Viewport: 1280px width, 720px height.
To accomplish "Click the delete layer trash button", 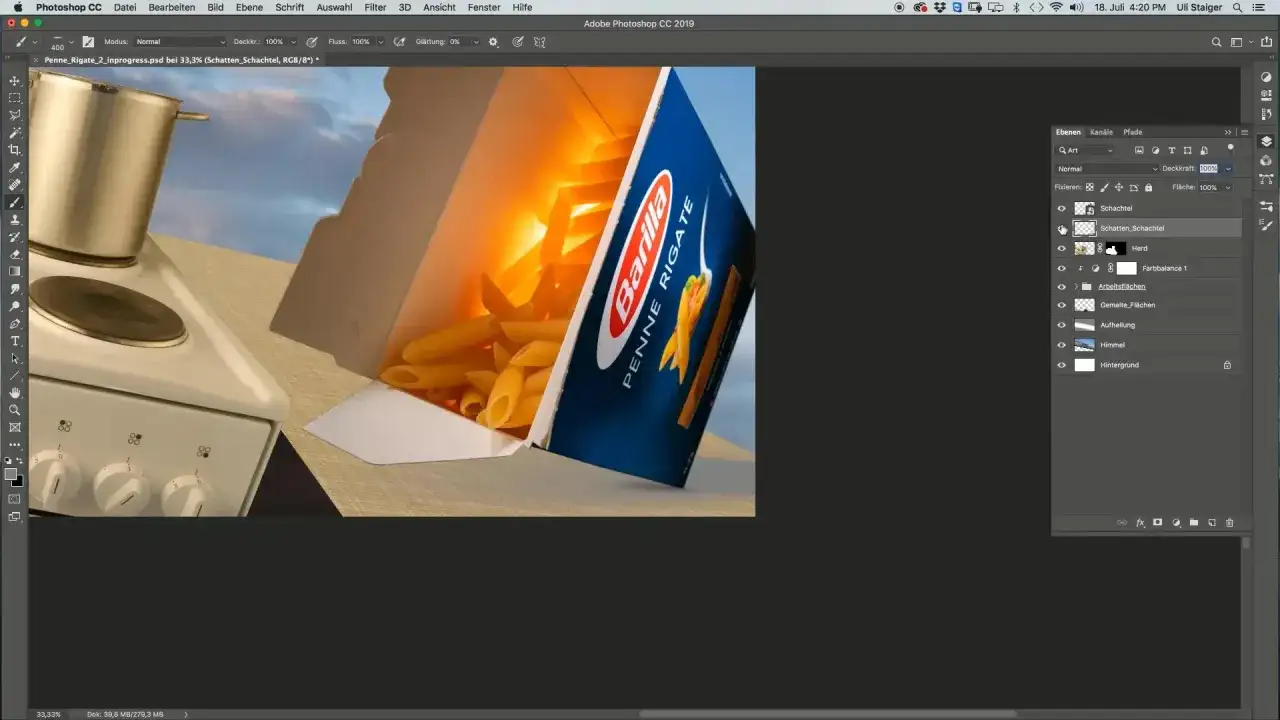I will point(1230,522).
